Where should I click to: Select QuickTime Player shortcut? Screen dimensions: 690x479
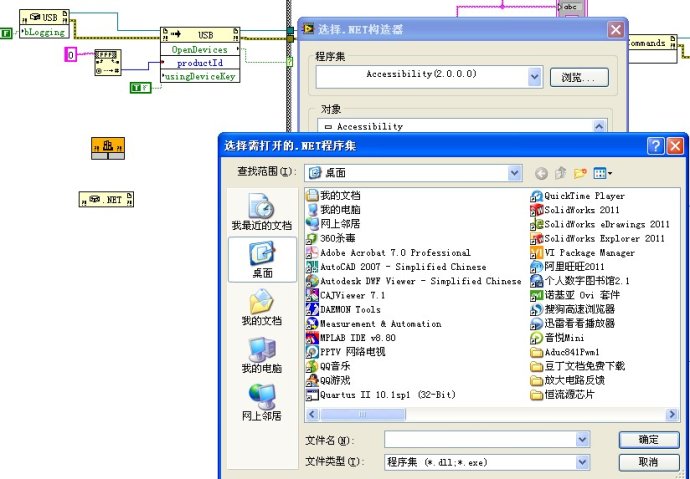coord(577,195)
